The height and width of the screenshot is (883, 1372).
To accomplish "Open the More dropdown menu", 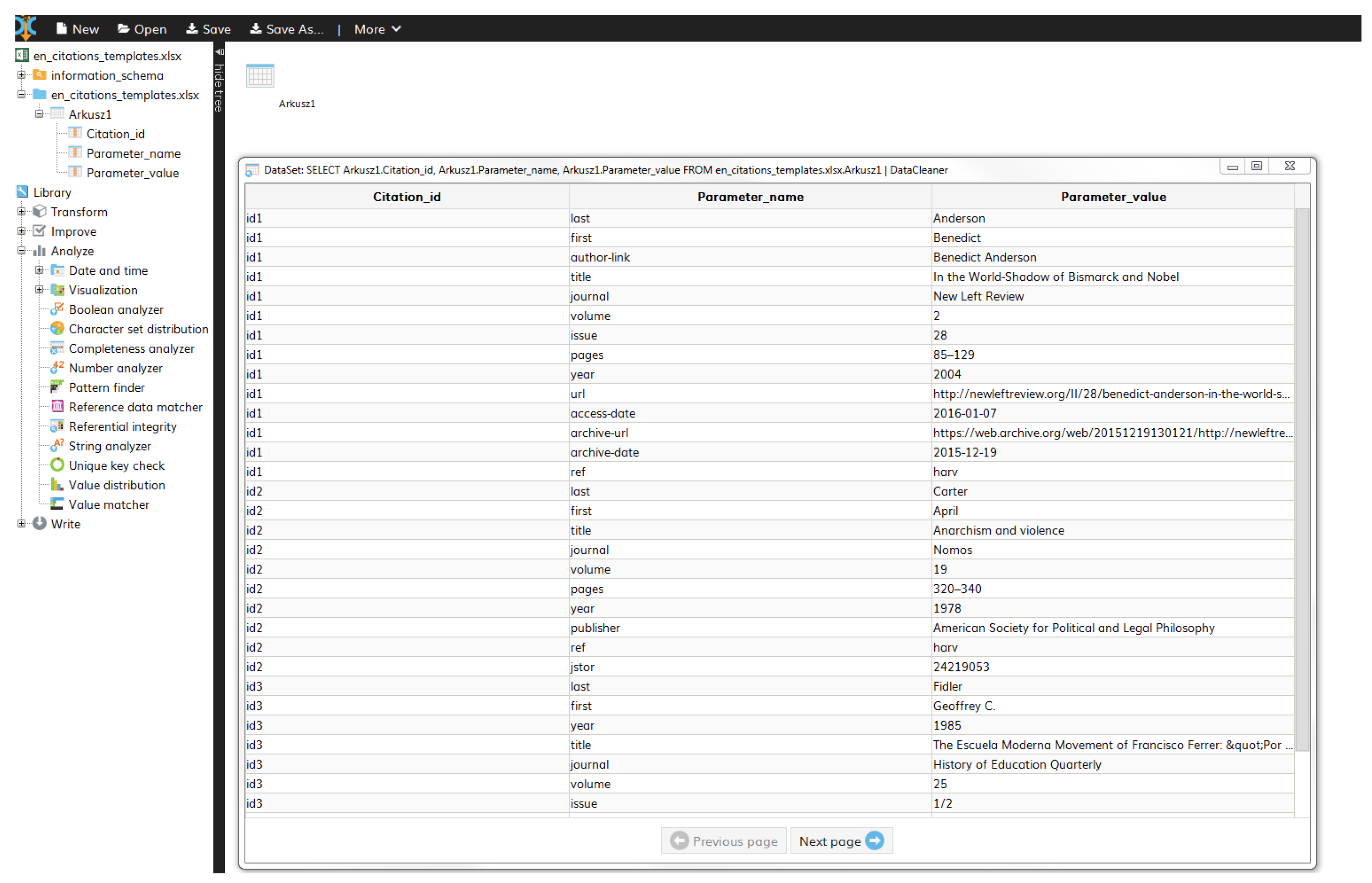I will [377, 29].
